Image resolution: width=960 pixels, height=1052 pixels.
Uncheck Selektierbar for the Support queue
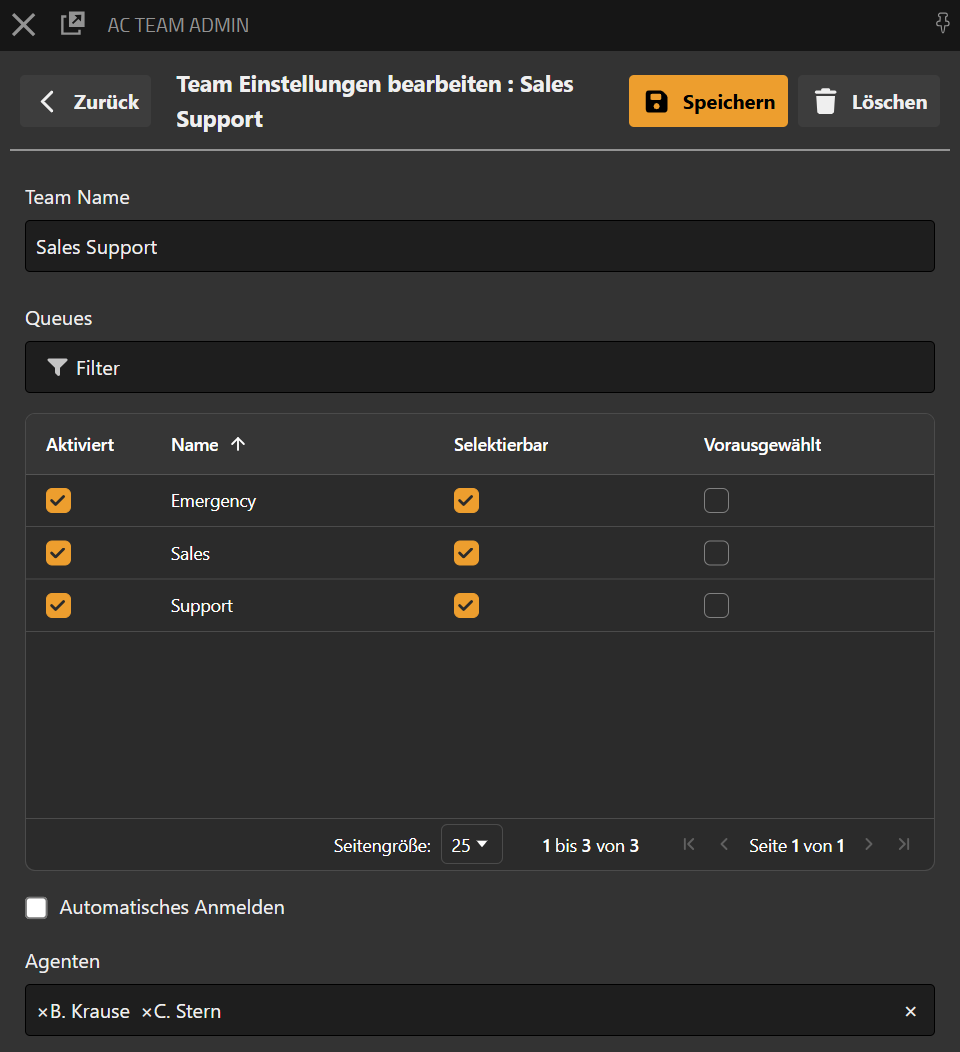(x=466, y=606)
